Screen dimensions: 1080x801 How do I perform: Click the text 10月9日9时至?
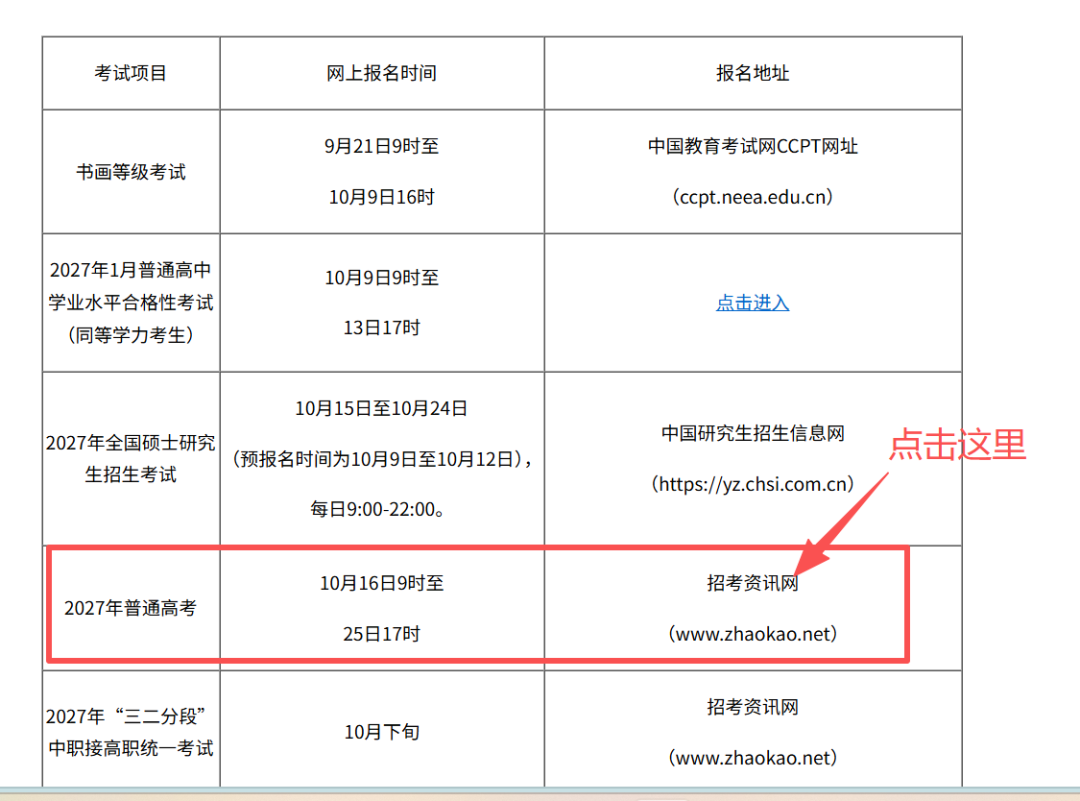tap(382, 278)
